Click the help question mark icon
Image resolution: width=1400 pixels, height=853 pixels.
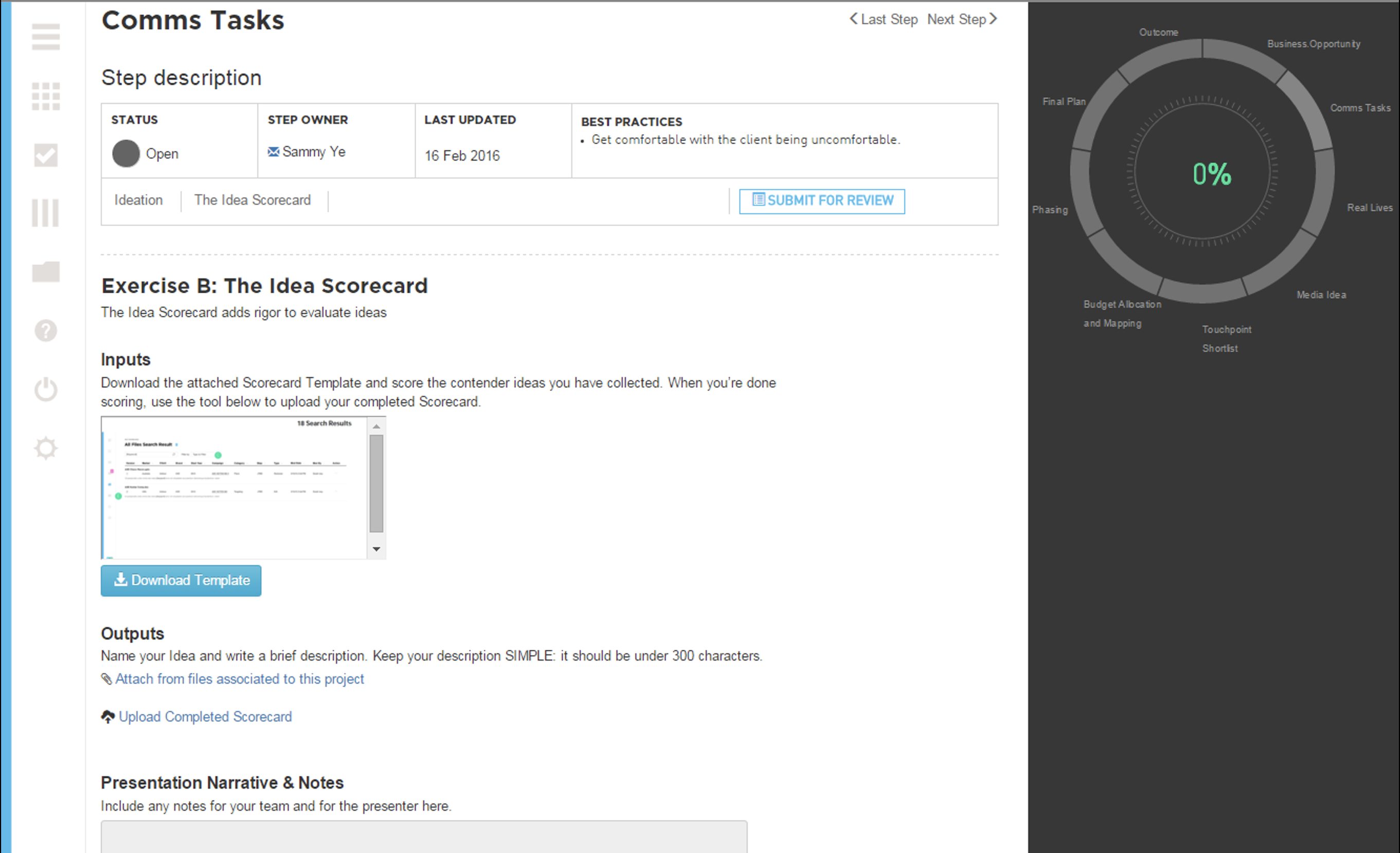[x=45, y=330]
